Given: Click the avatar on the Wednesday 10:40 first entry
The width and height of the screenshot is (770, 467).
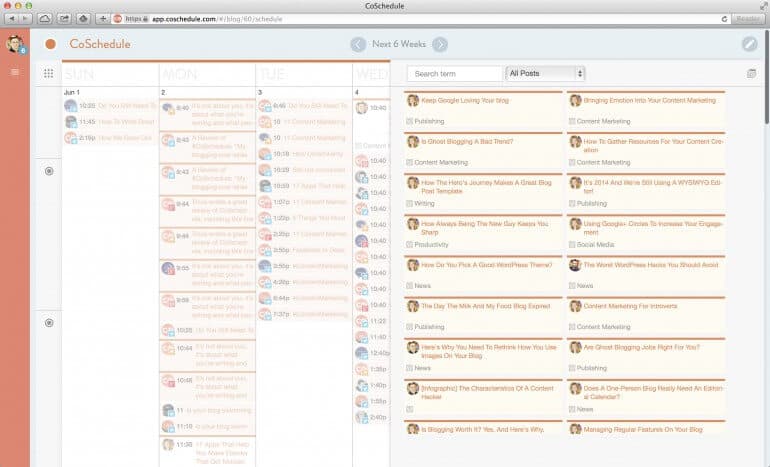Looking at the screenshot, I should (361, 108).
